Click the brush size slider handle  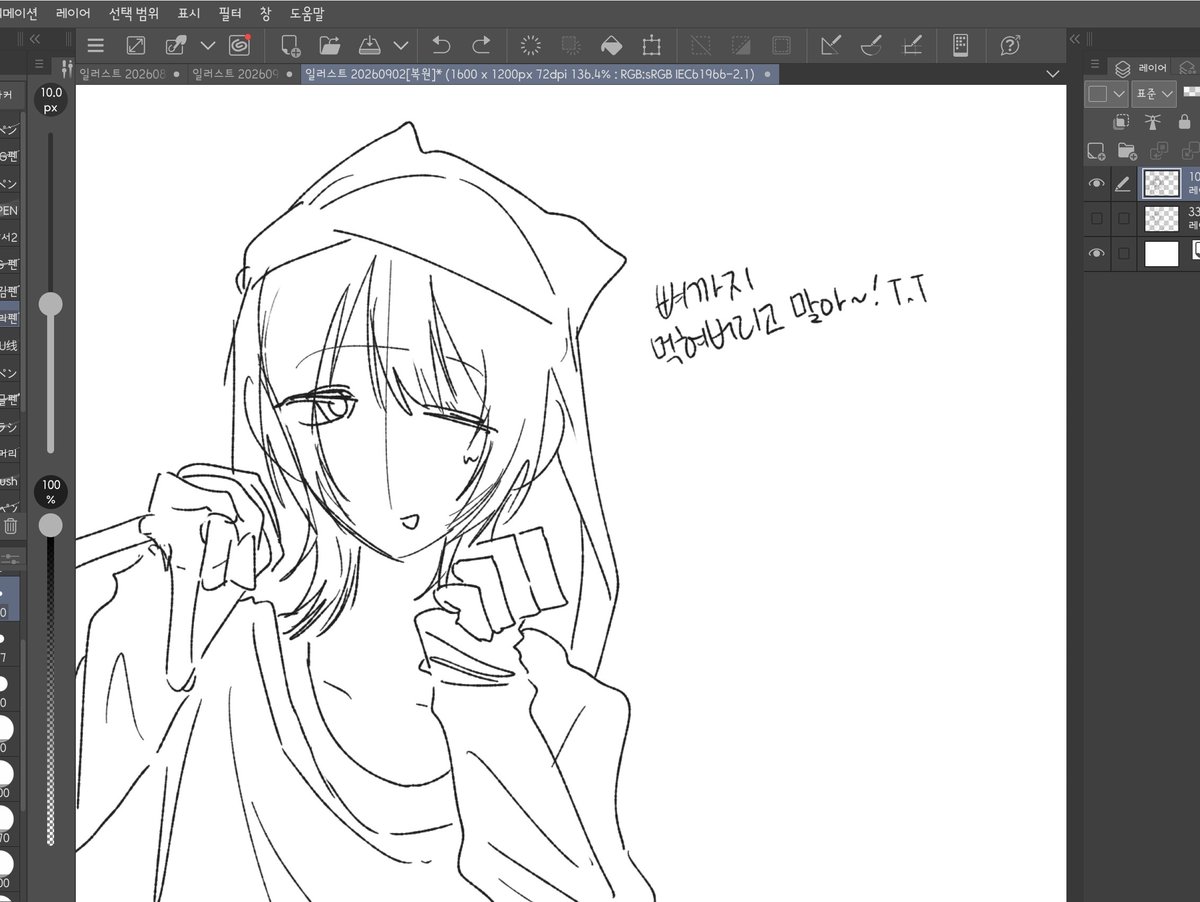point(50,304)
